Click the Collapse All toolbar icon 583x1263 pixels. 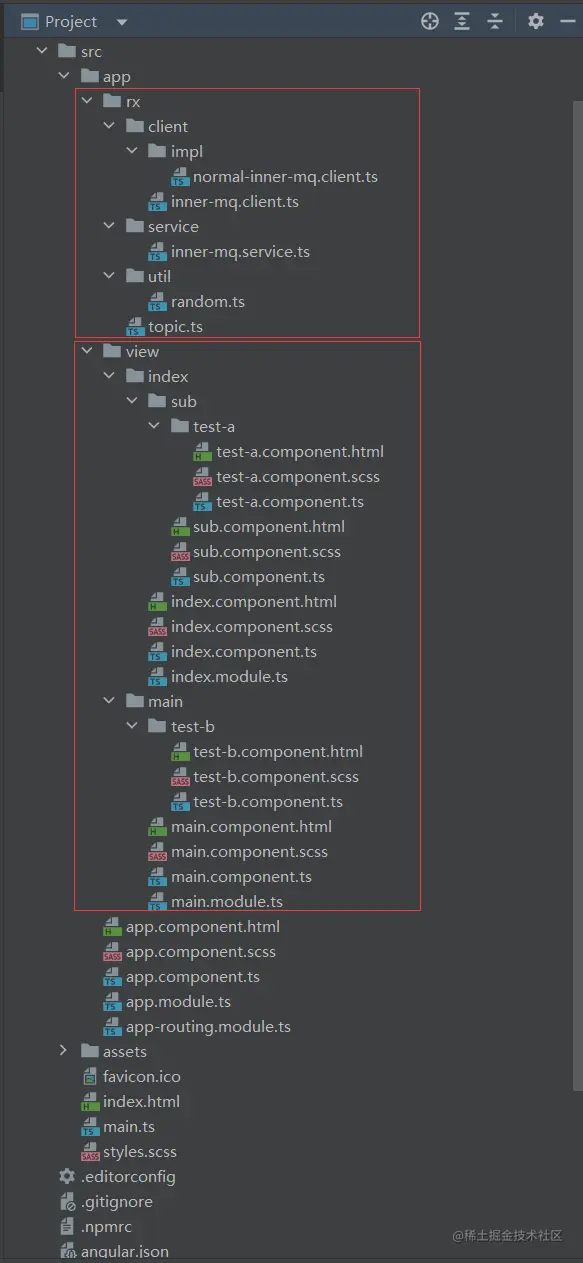(495, 21)
